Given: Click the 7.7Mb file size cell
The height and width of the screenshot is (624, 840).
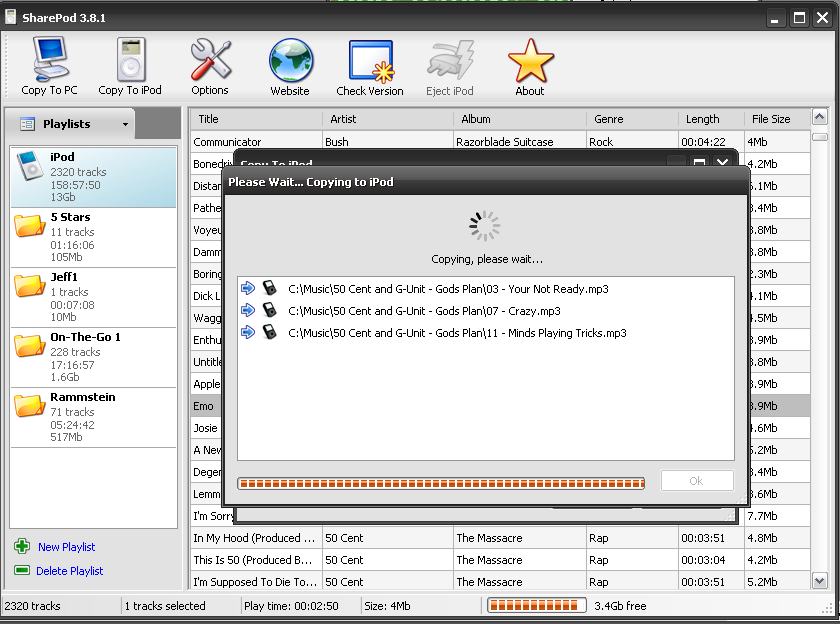Looking at the screenshot, I should 777,516.
